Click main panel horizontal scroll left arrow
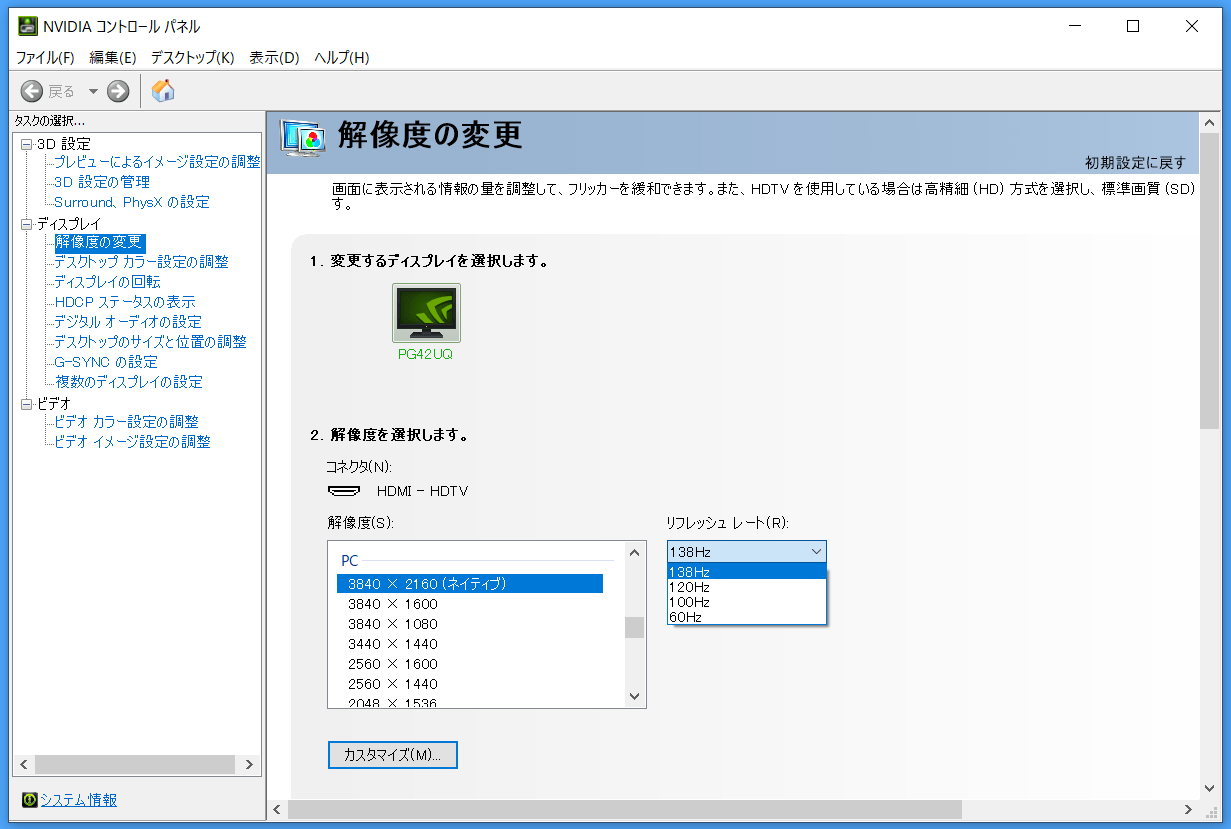The image size is (1231, 829). click(277, 809)
